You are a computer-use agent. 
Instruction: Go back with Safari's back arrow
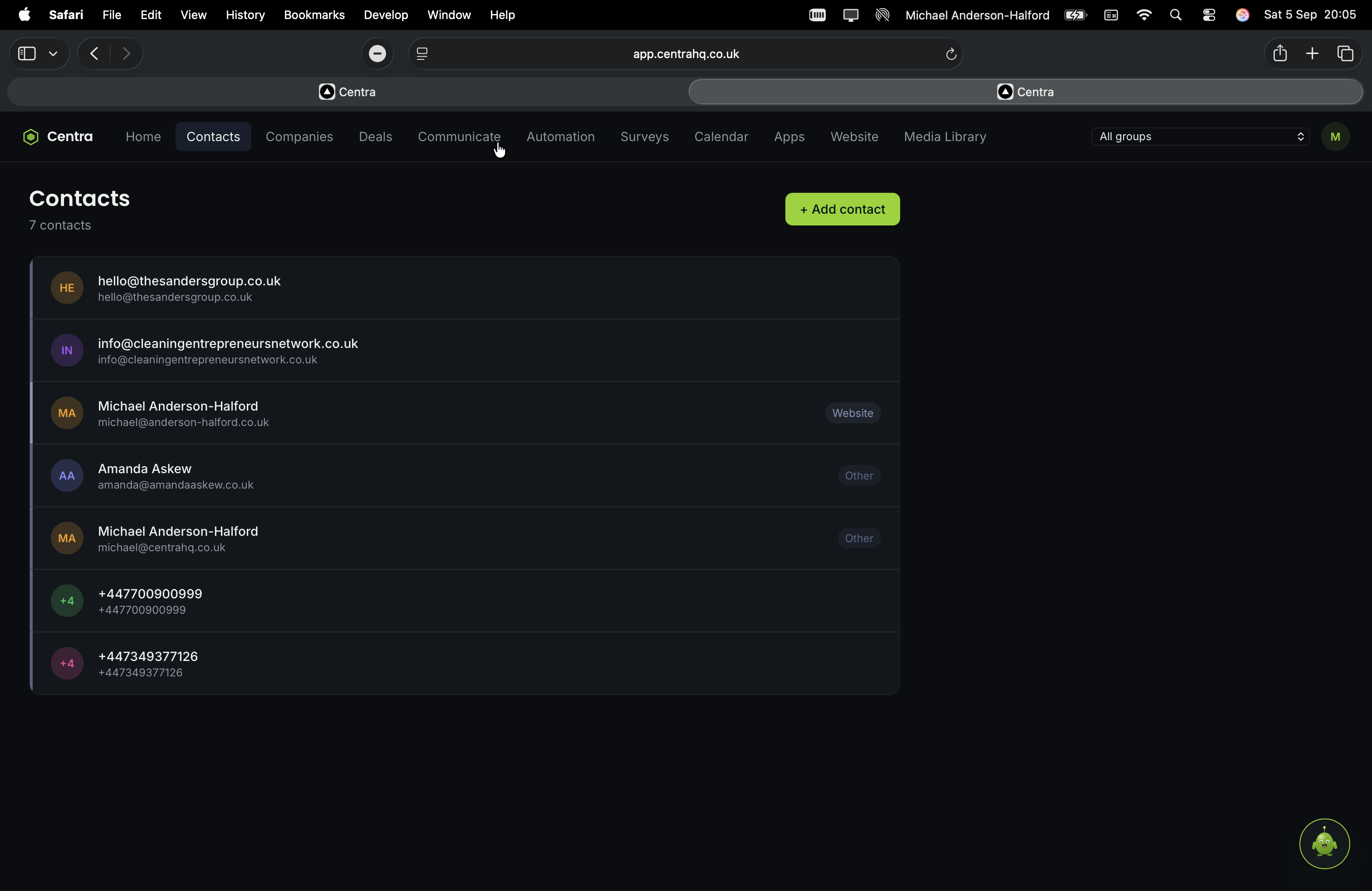point(94,54)
